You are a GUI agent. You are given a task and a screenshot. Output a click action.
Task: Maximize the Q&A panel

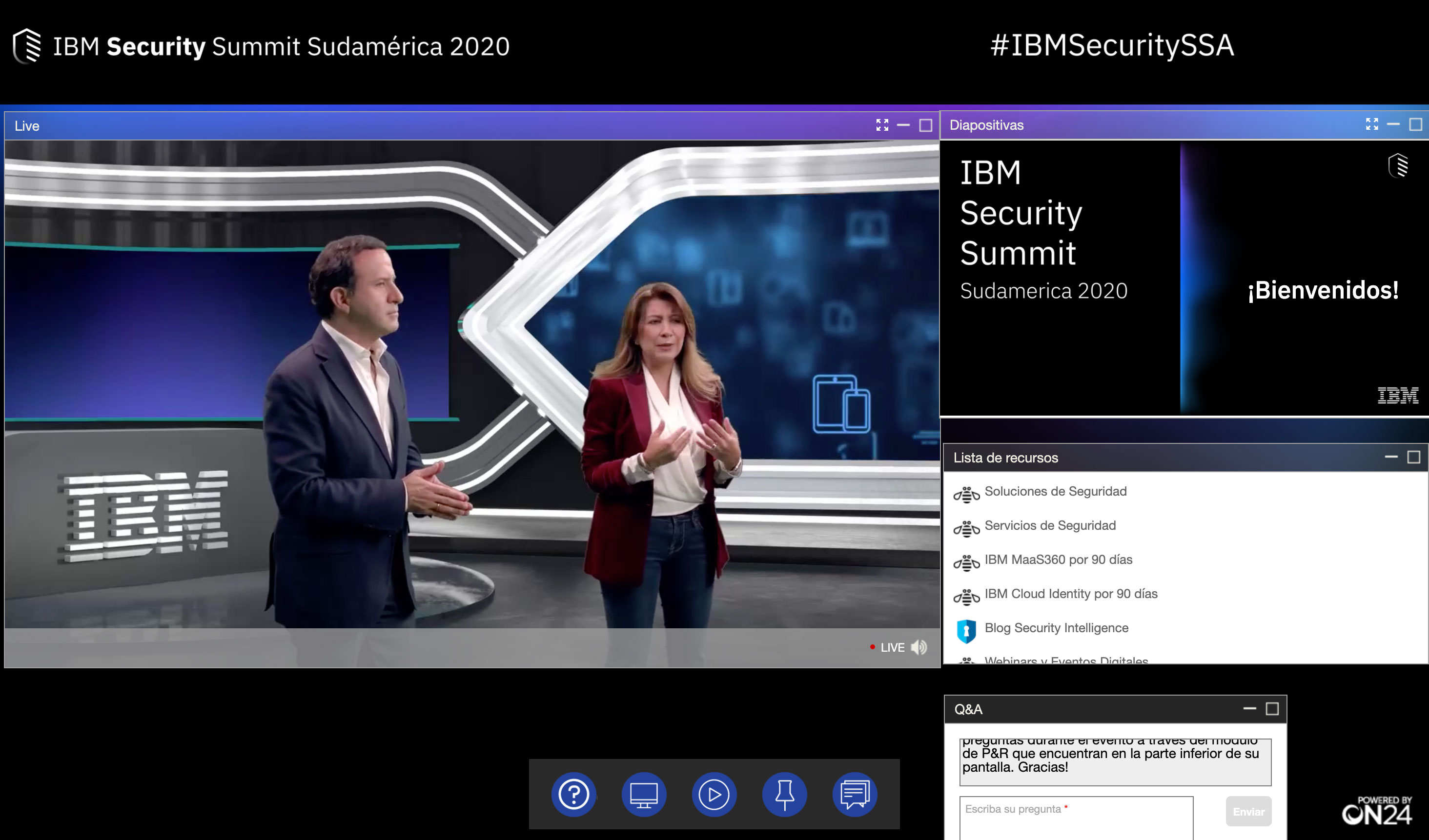(x=1272, y=708)
